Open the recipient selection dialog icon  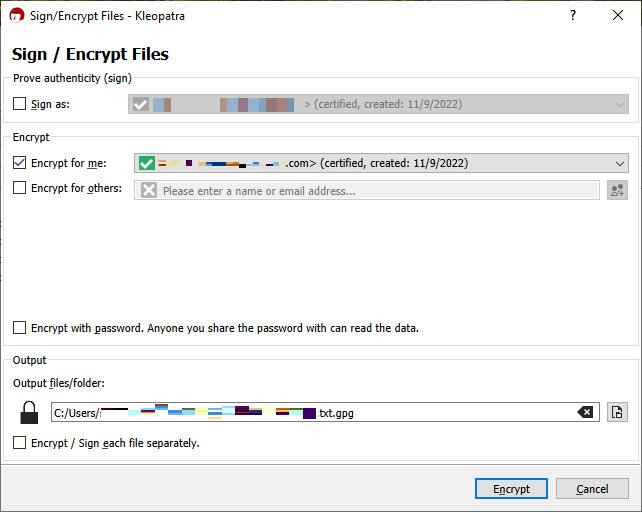pos(617,190)
